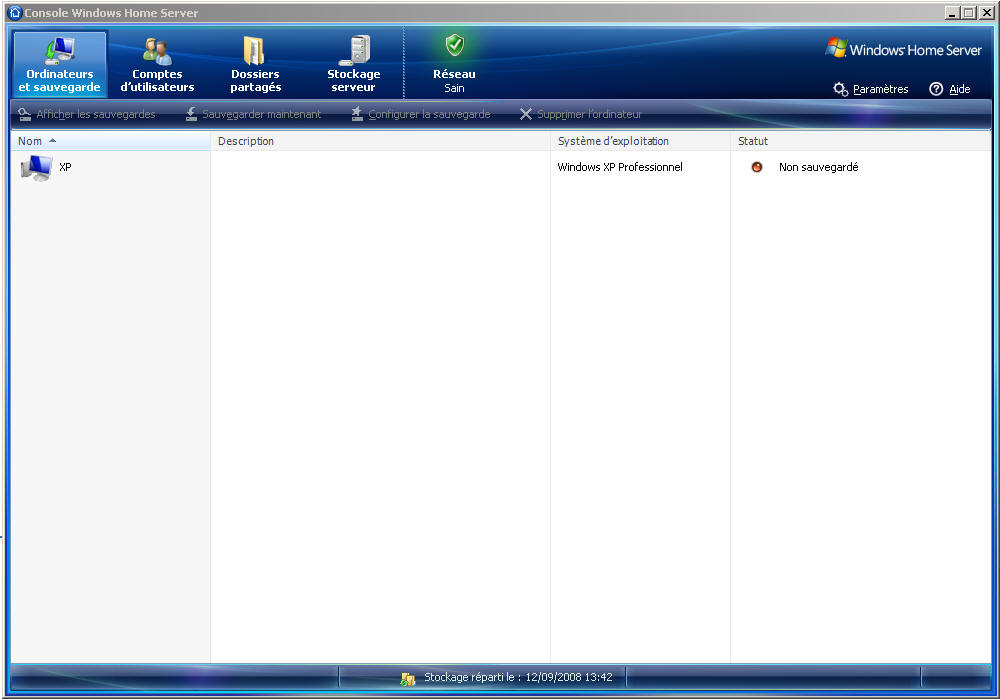Viewport: 1000px width, 700px height.
Task: Select the Stockage serveur icon
Action: coord(354,51)
